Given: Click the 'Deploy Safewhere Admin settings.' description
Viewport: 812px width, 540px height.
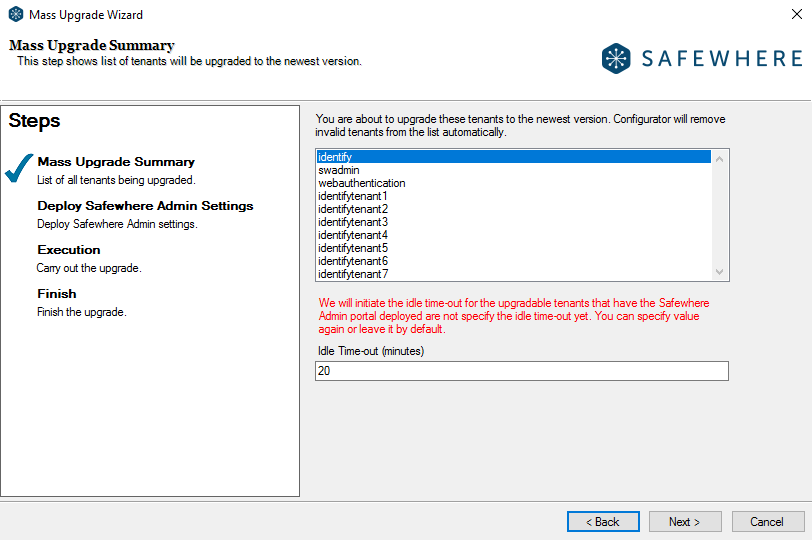Looking at the screenshot, I should (x=117, y=224).
